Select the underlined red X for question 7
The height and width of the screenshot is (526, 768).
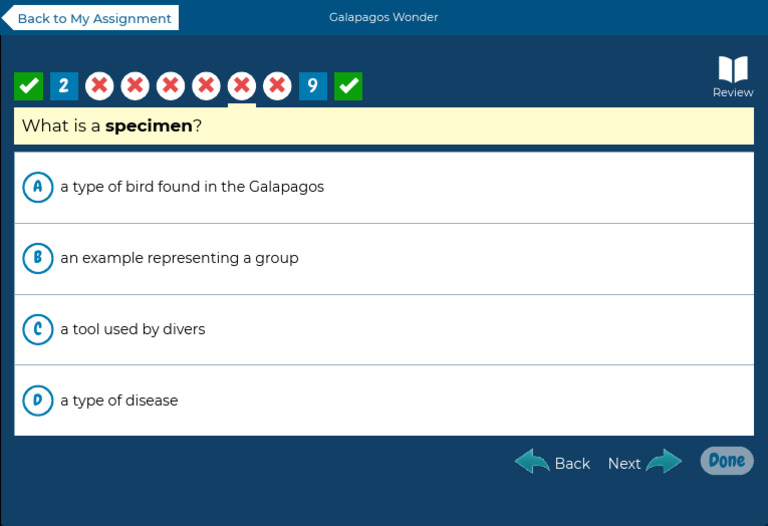pos(242,86)
